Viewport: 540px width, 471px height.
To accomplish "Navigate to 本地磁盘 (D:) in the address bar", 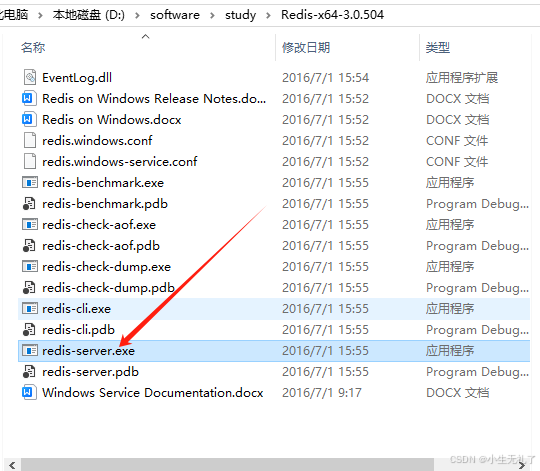I will coord(89,15).
